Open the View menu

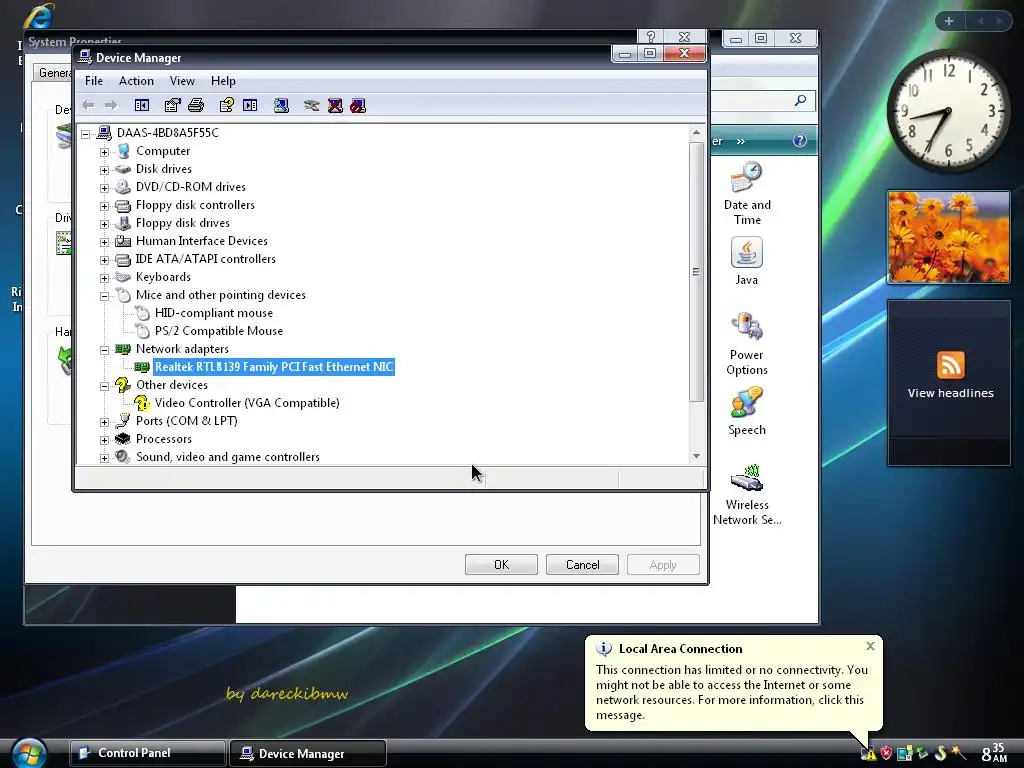182,81
